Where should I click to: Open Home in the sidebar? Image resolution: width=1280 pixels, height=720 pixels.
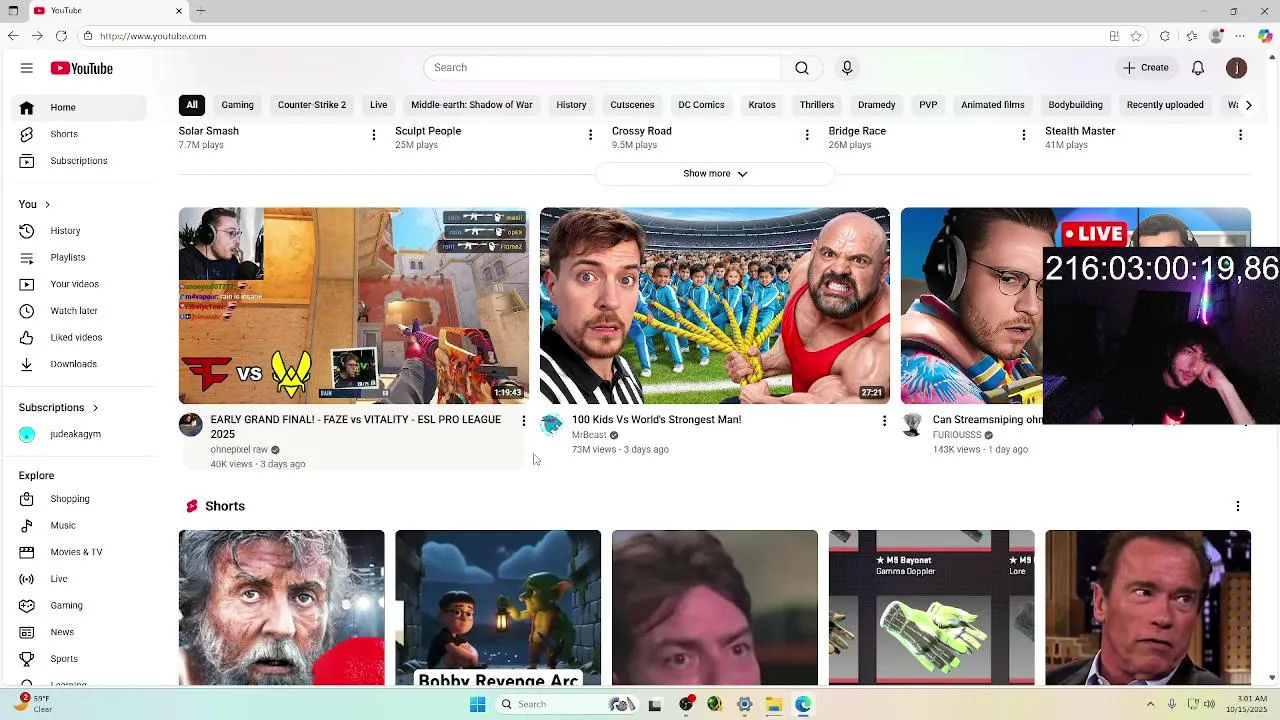pos(80,107)
